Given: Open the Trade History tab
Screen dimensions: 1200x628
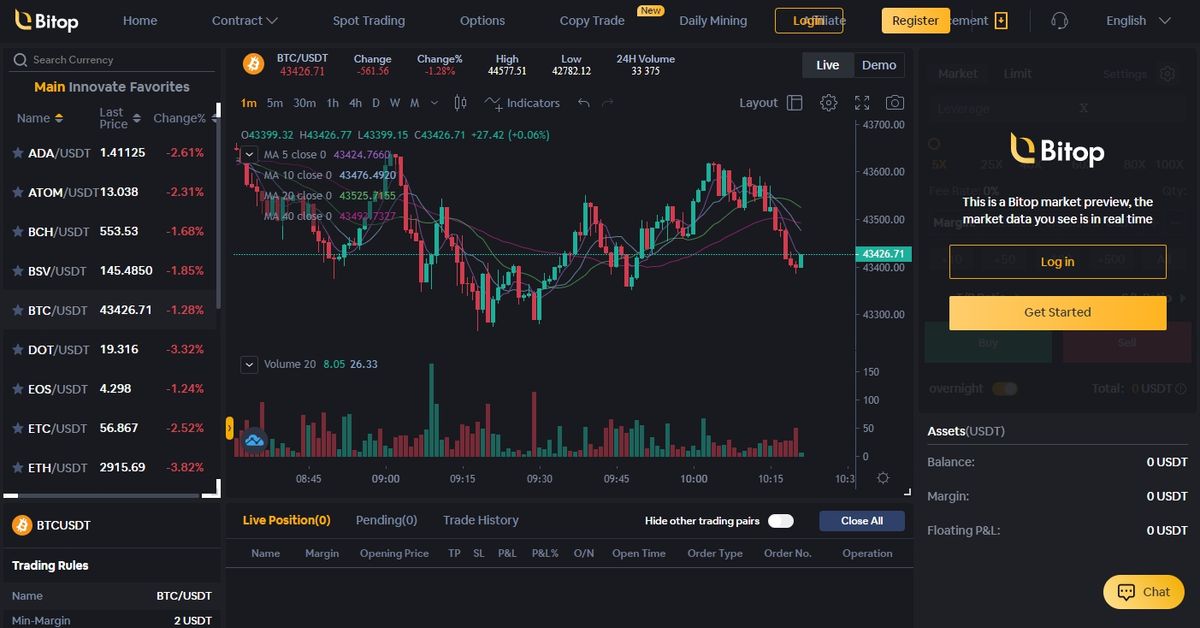Looking at the screenshot, I should (481, 520).
